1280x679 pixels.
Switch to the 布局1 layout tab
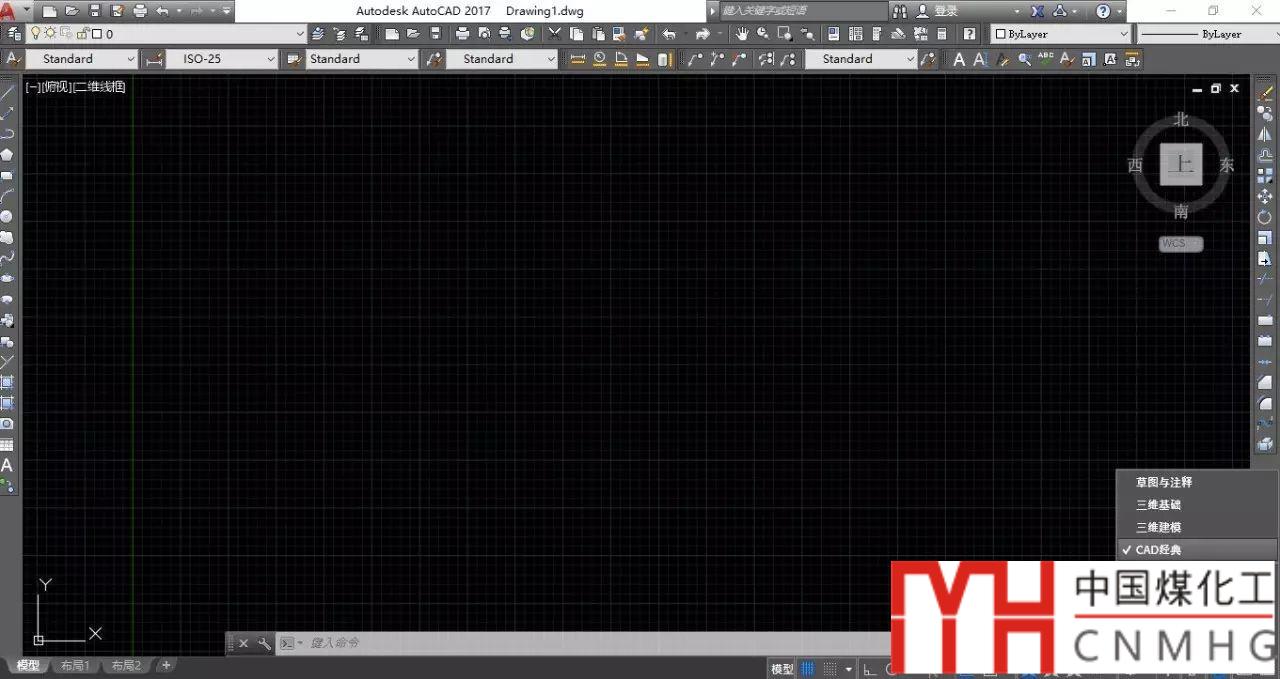point(75,665)
